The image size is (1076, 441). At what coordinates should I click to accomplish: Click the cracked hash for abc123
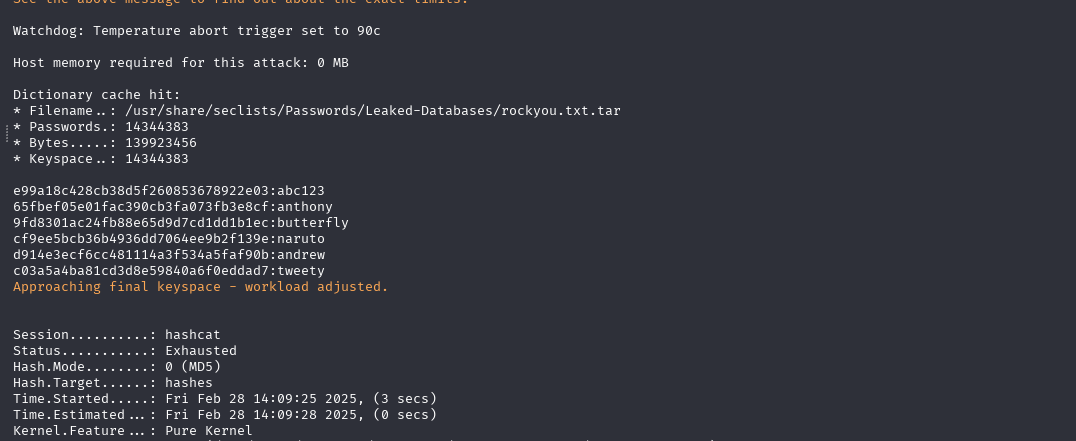[169, 191]
